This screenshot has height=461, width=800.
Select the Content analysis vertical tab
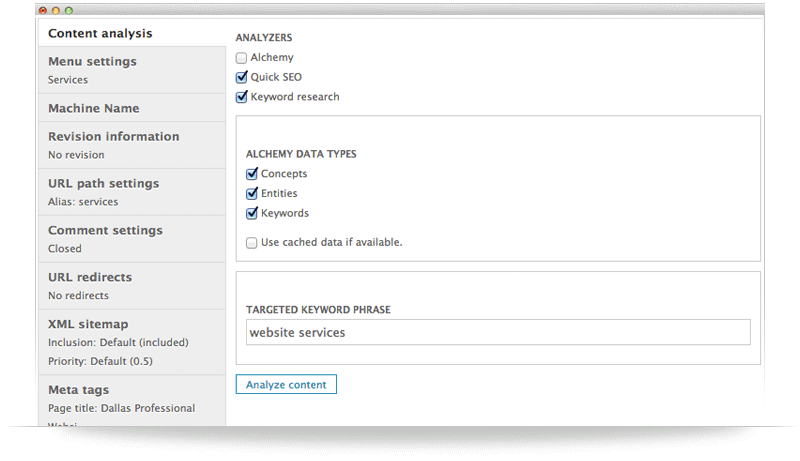click(132, 33)
